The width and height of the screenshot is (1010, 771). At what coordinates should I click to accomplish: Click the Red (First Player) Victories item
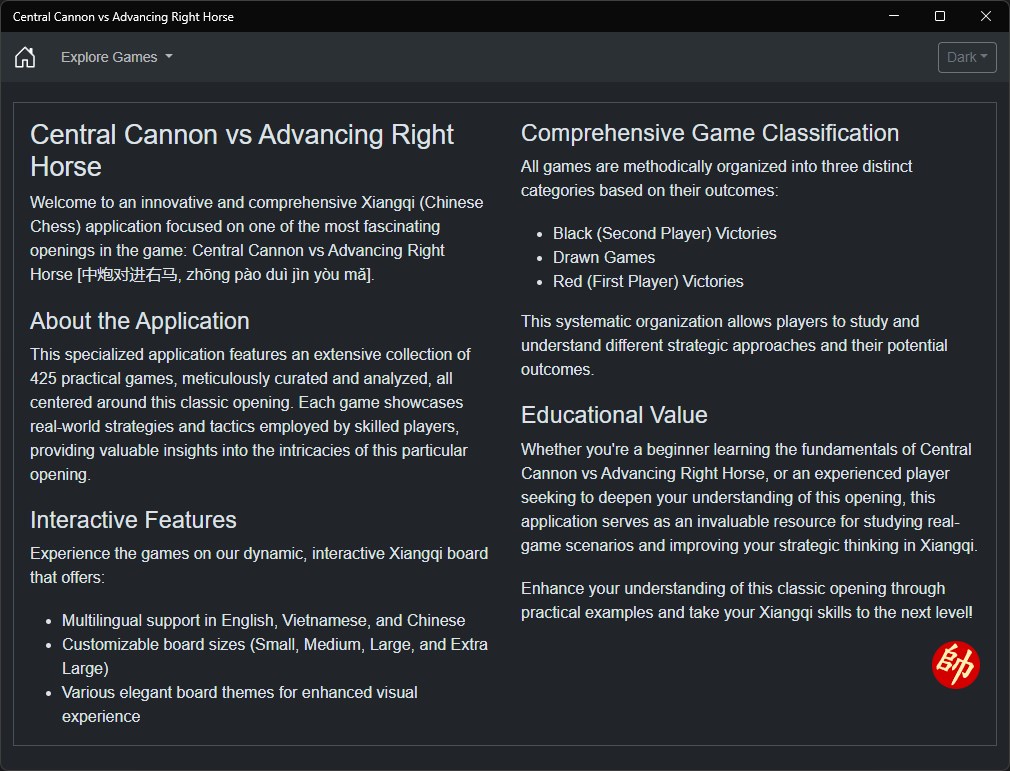coord(648,281)
